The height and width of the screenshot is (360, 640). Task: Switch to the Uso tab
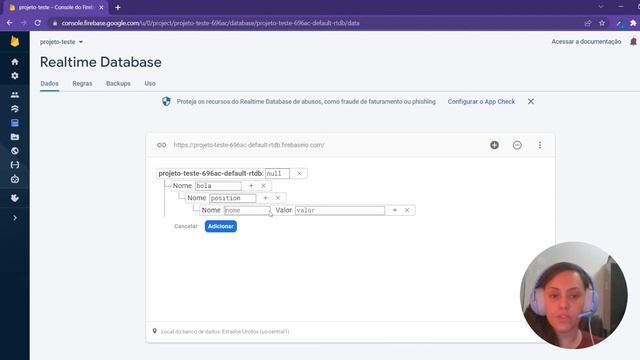tap(150, 83)
